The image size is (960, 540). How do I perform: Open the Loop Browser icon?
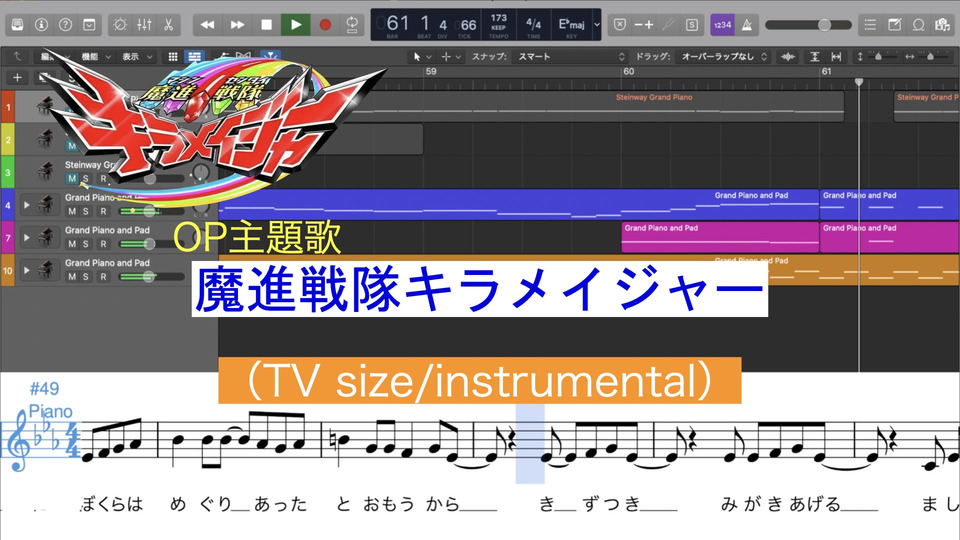pos(918,24)
